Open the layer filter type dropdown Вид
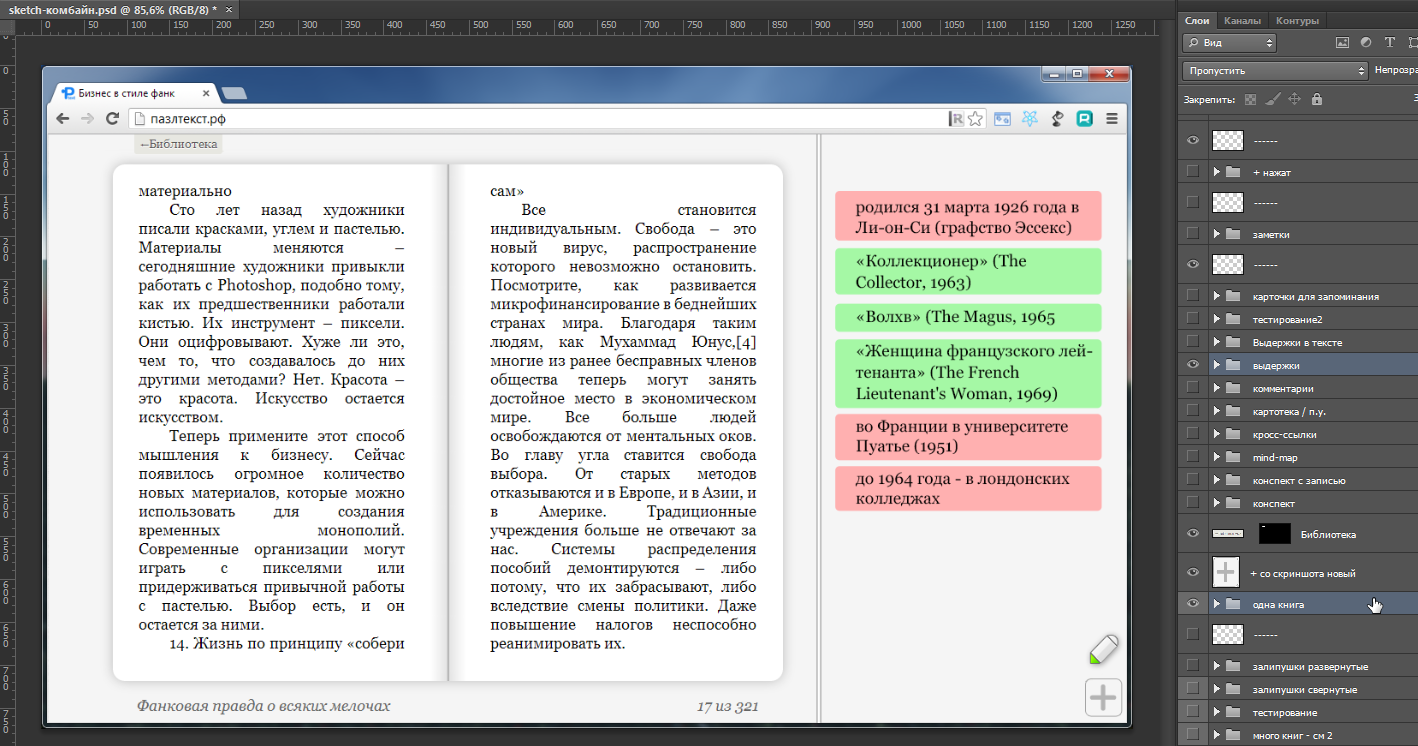 point(1229,43)
